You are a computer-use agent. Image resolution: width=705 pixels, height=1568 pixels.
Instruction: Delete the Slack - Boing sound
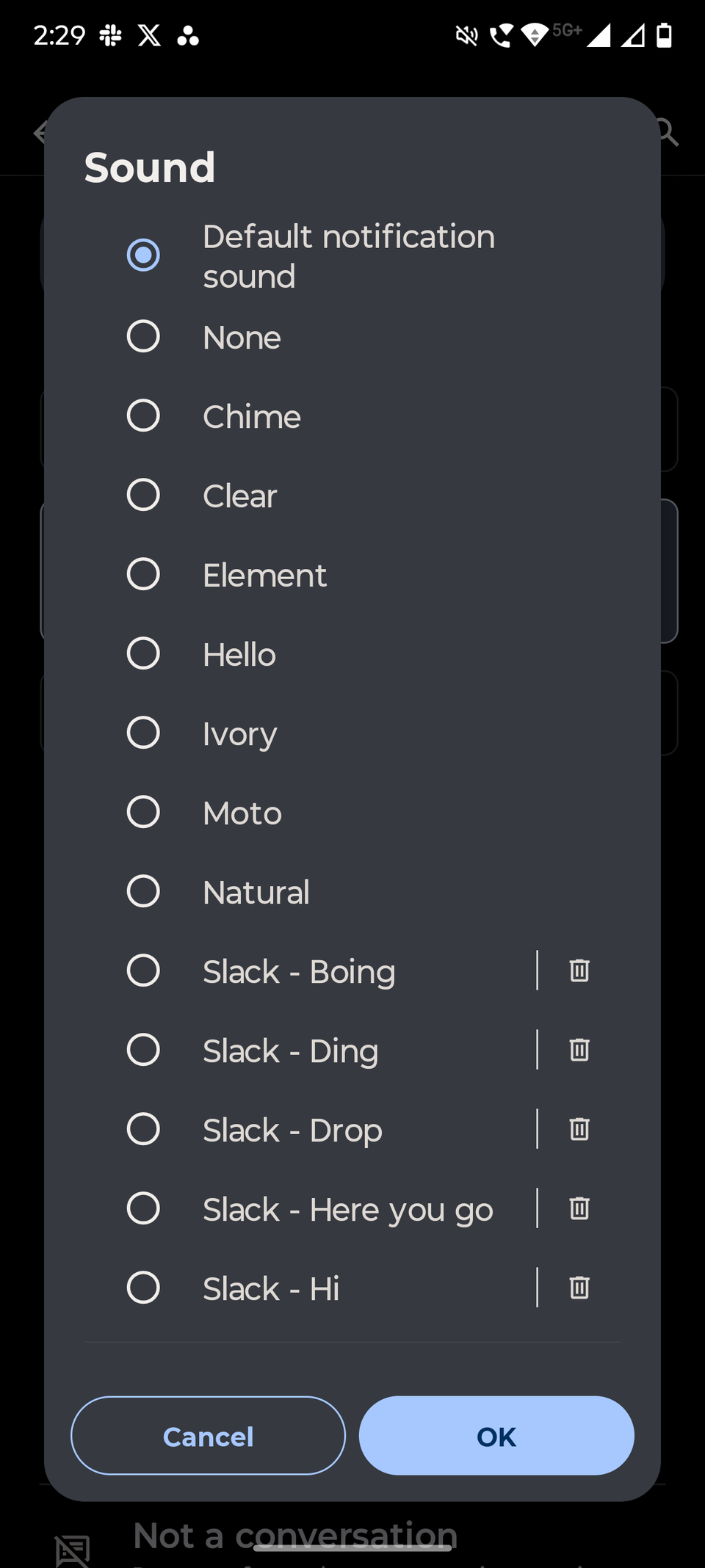click(x=579, y=970)
